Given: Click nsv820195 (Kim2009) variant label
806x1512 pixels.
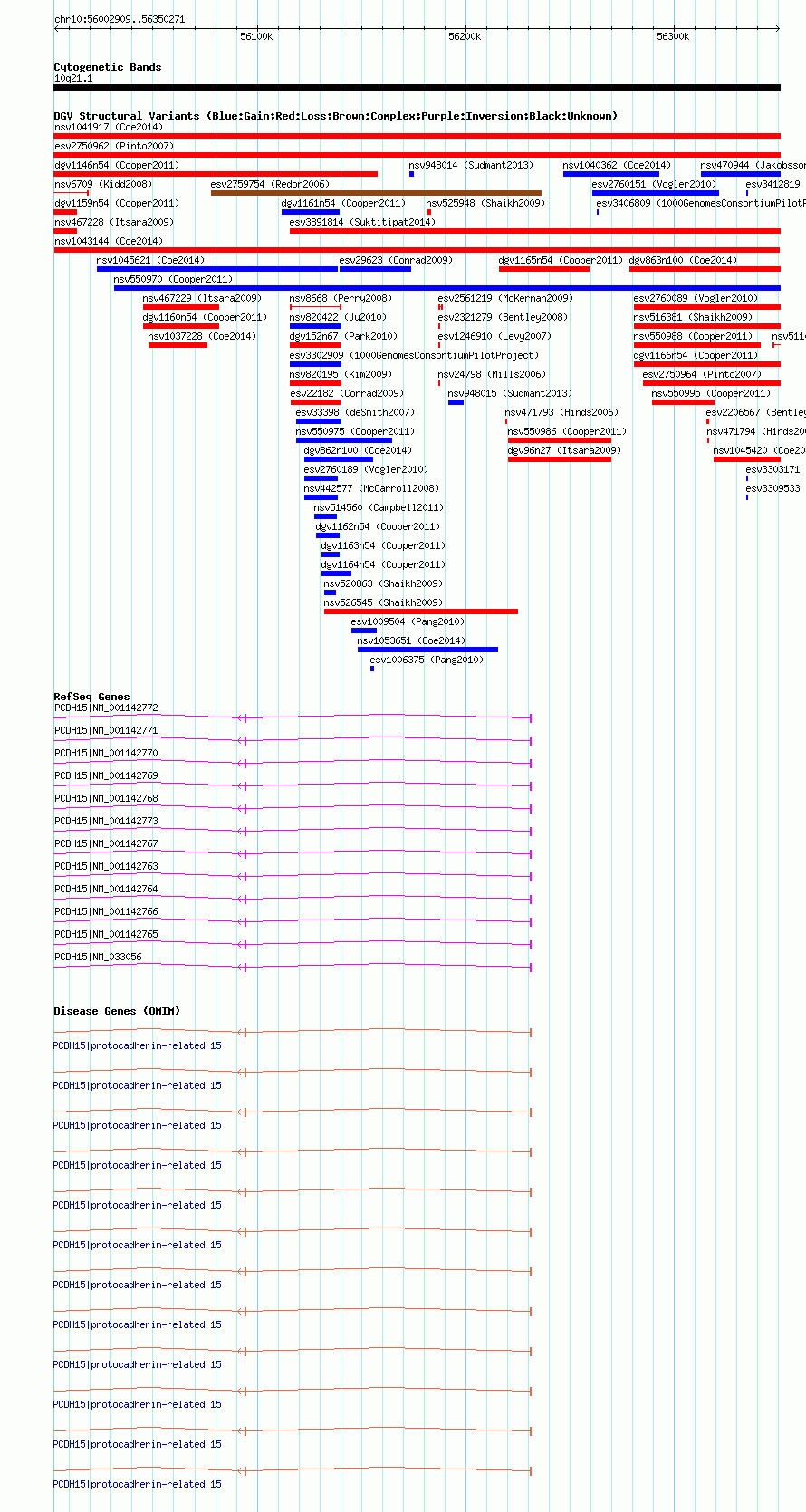Looking at the screenshot, I should click(341, 374).
